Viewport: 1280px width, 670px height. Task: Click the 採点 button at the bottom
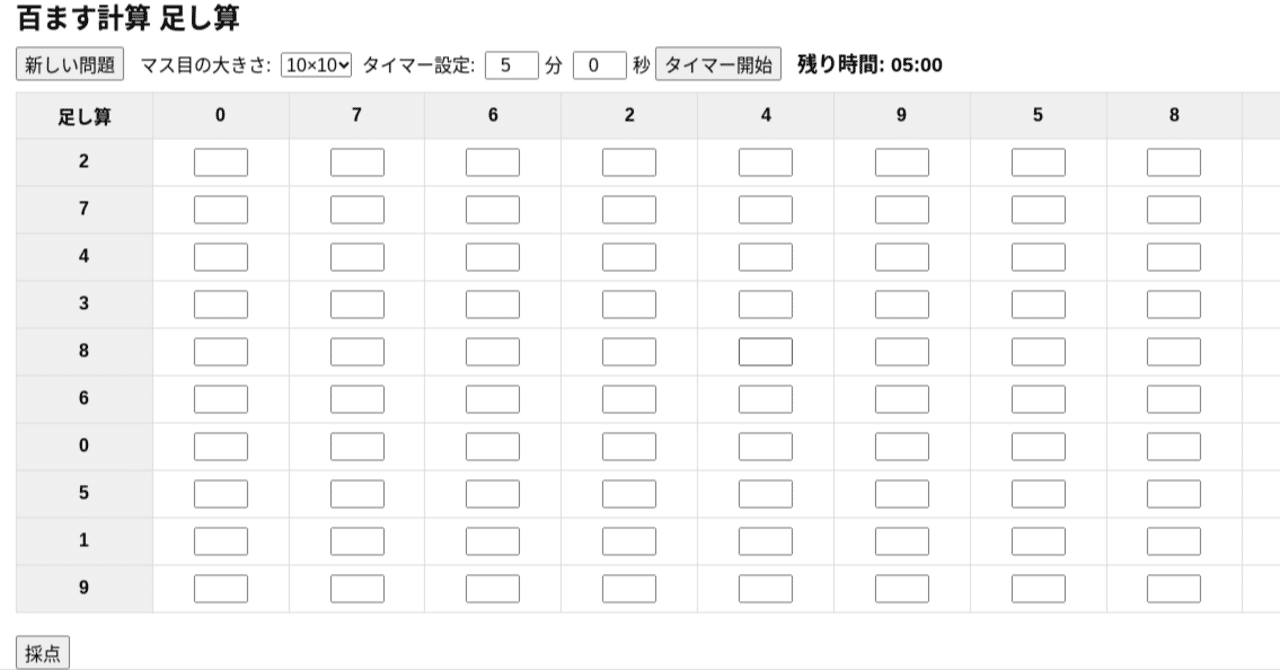click(x=43, y=652)
